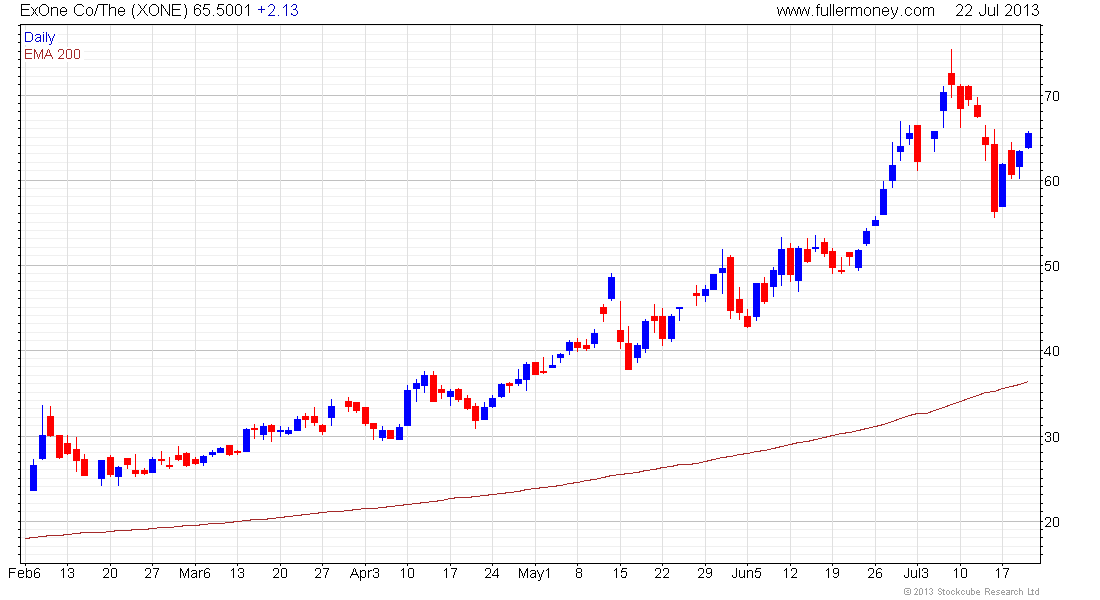The height and width of the screenshot is (600, 1100).
Task: Click the right end of EMA 200 line
Action: (1028, 382)
